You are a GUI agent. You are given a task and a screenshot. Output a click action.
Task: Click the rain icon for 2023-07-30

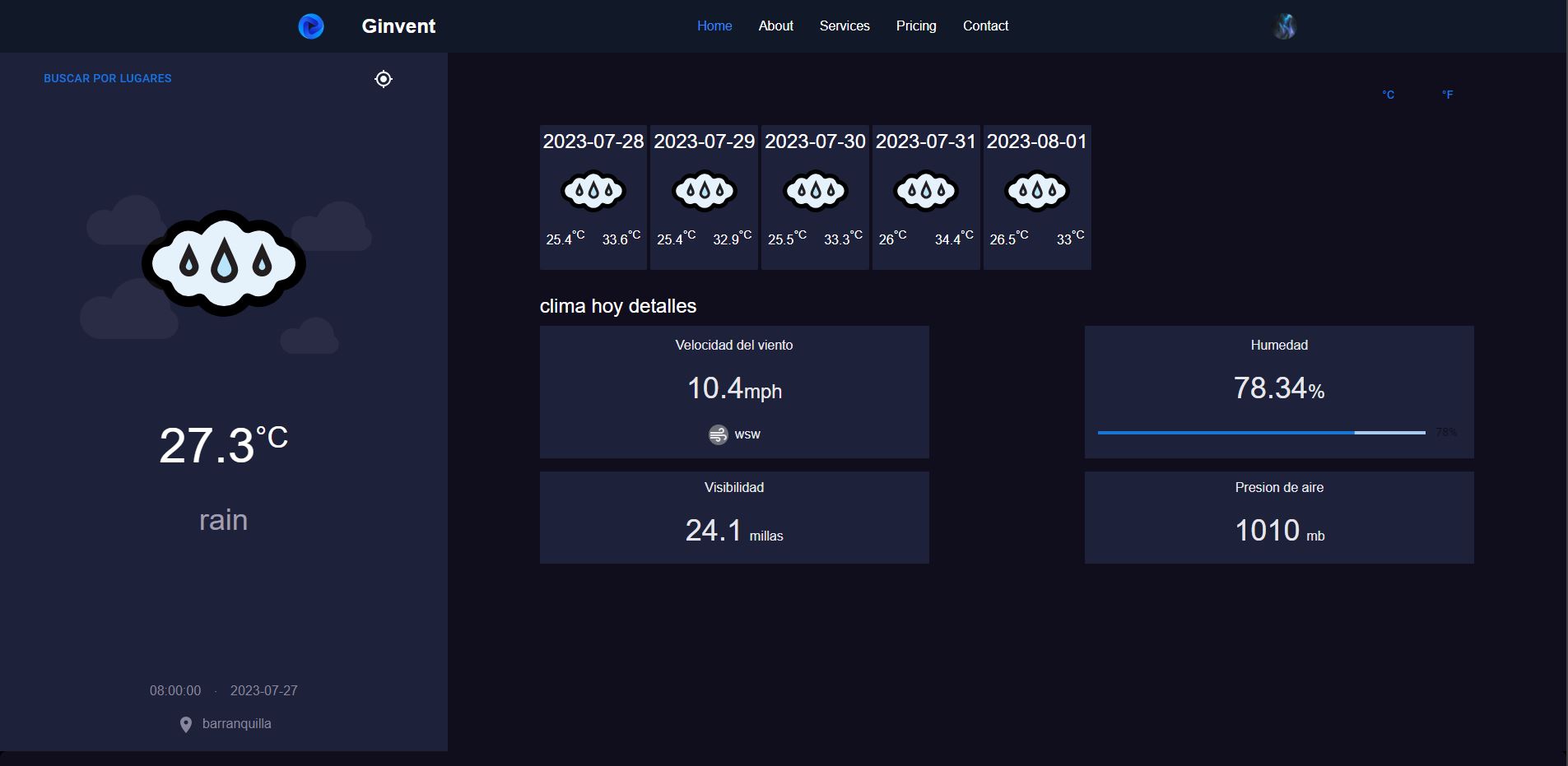(815, 191)
